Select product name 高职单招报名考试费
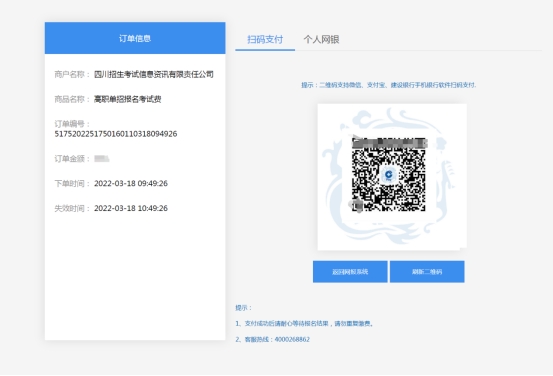Screen dimensions: 553x376 point(128,99)
